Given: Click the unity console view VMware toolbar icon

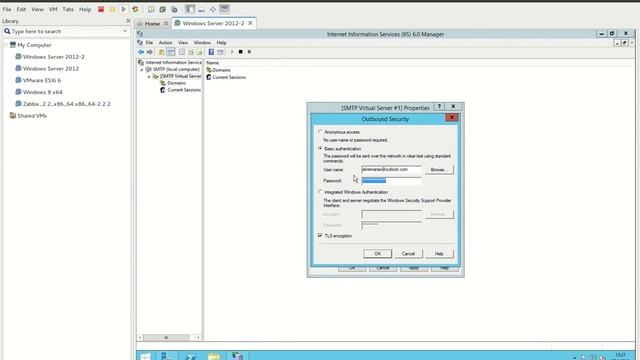Looking at the screenshot, I should [224, 9].
